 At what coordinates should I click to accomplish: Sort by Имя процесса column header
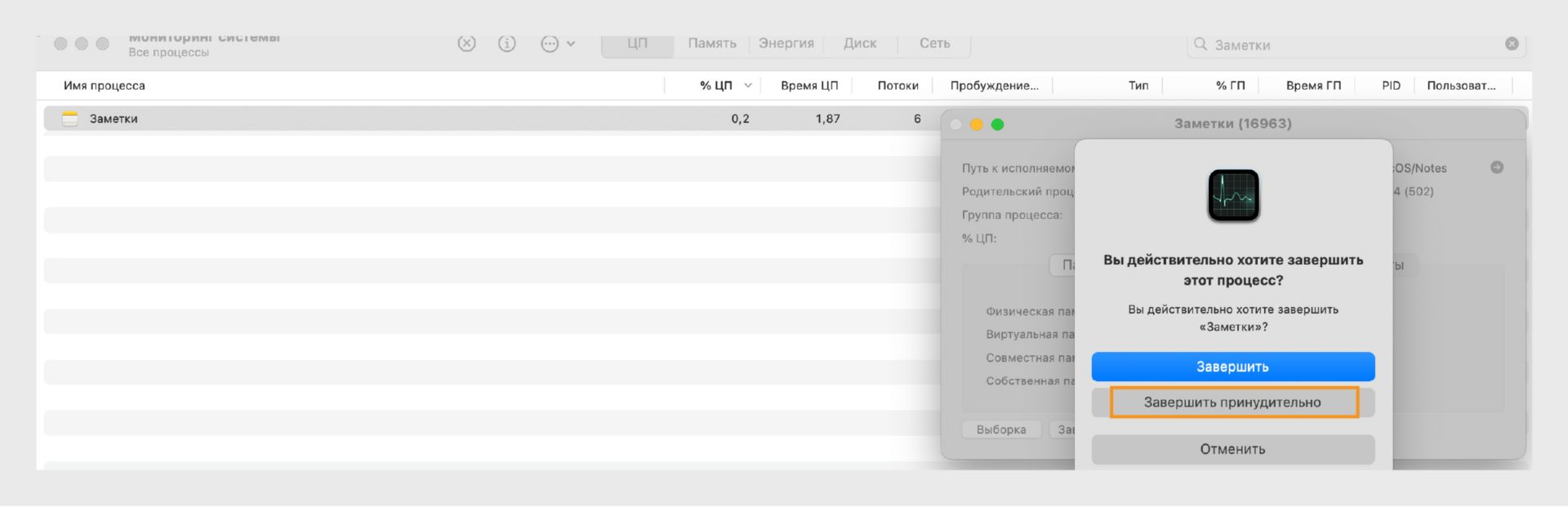105,86
